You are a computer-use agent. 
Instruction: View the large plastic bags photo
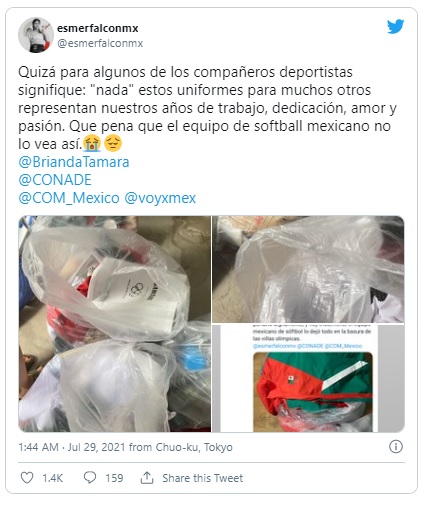coord(115,324)
